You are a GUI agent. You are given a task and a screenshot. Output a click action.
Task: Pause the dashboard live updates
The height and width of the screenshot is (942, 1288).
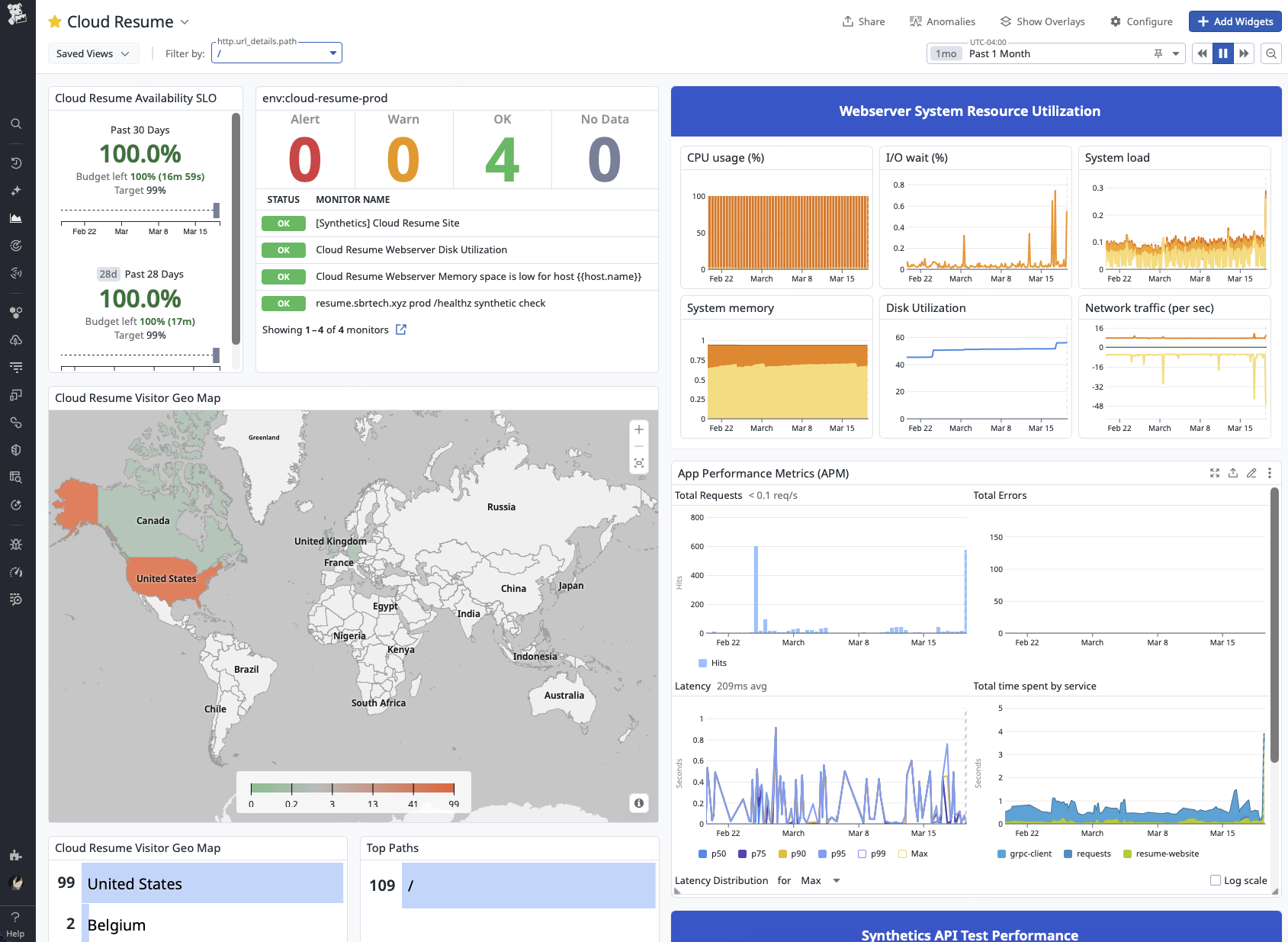1222,53
